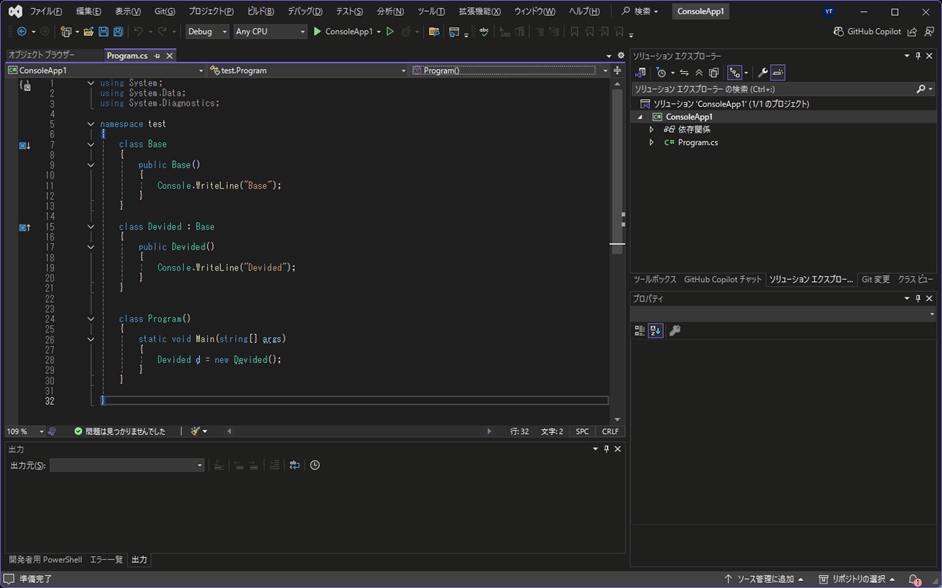This screenshot has height=588, width=942.
Task: Open Solution Explorer properties wrench icon
Action: click(x=763, y=73)
